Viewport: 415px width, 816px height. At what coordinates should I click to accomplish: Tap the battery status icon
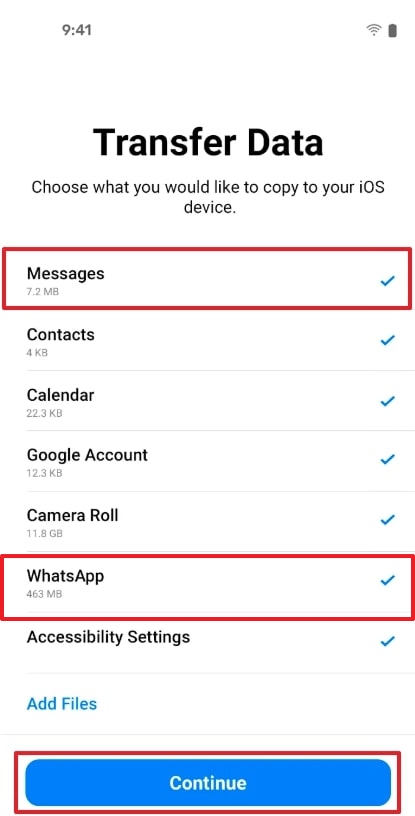tap(393, 30)
